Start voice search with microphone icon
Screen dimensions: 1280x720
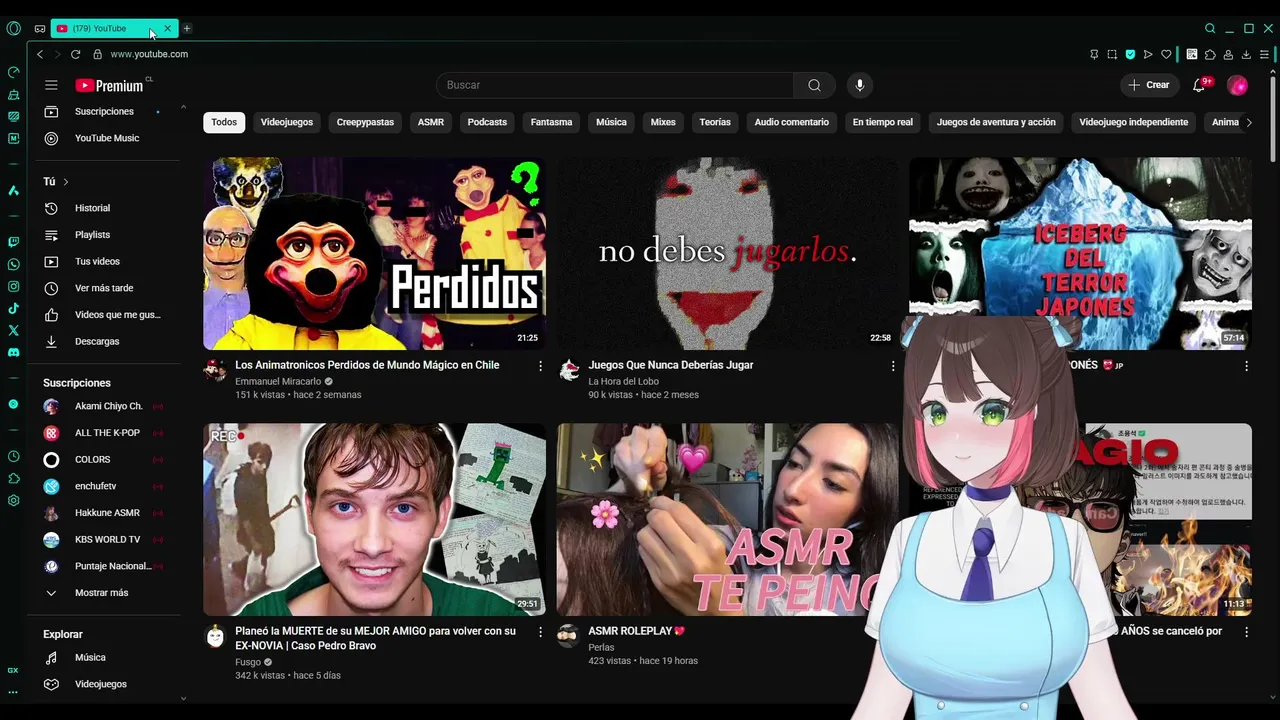[x=859, y=85]
